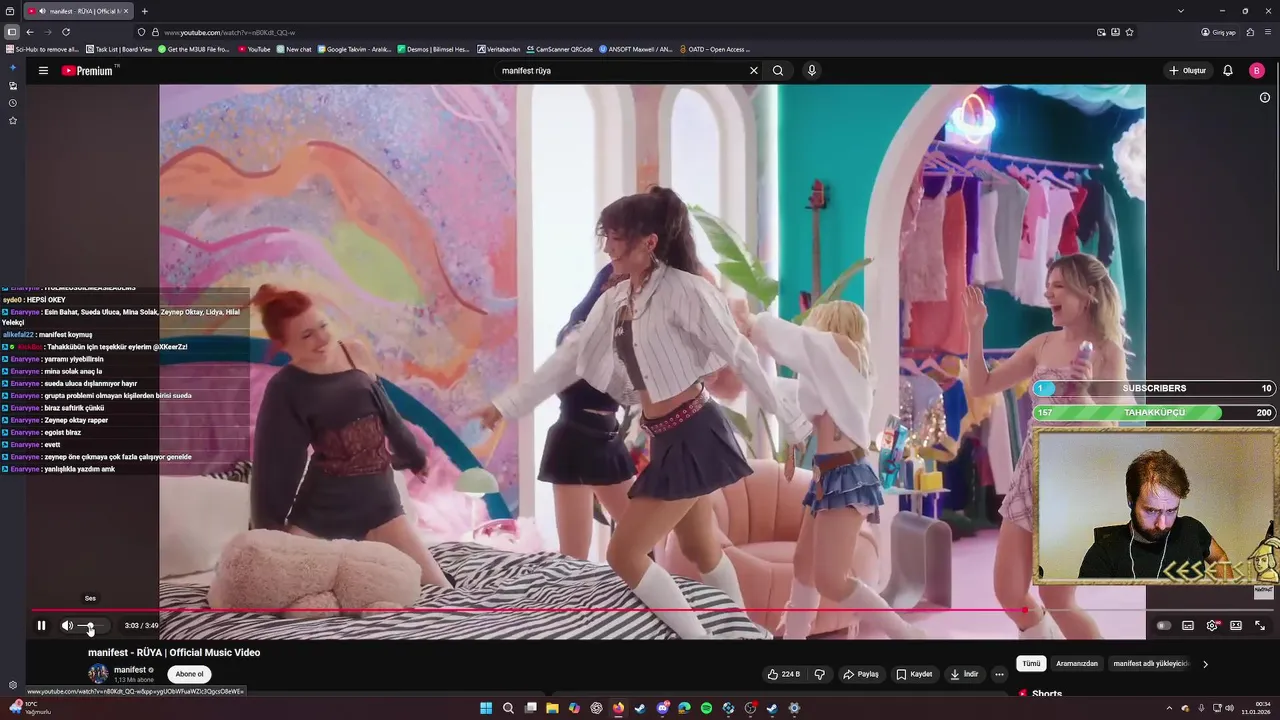The image size is (1280, 720).
Task: Open a new browser tab
Action: [145, 11]
